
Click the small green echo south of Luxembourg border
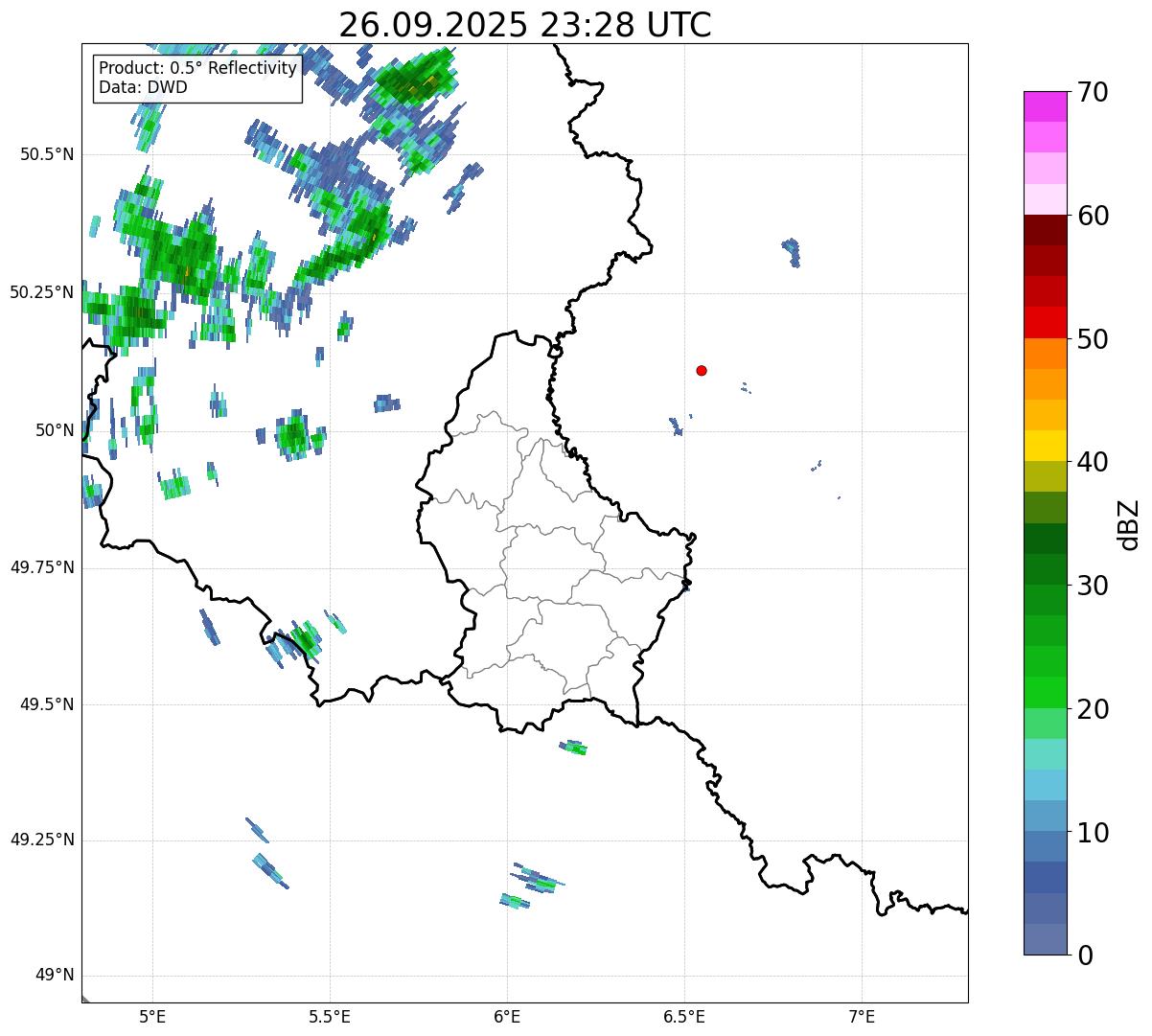pos(573,748)
